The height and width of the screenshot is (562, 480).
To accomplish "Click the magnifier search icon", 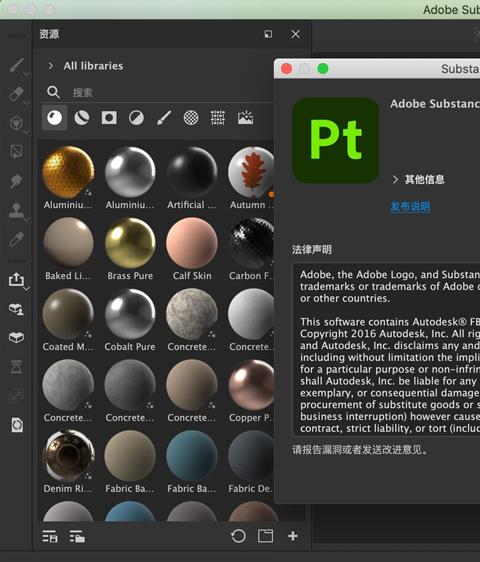I will [53, 92].
